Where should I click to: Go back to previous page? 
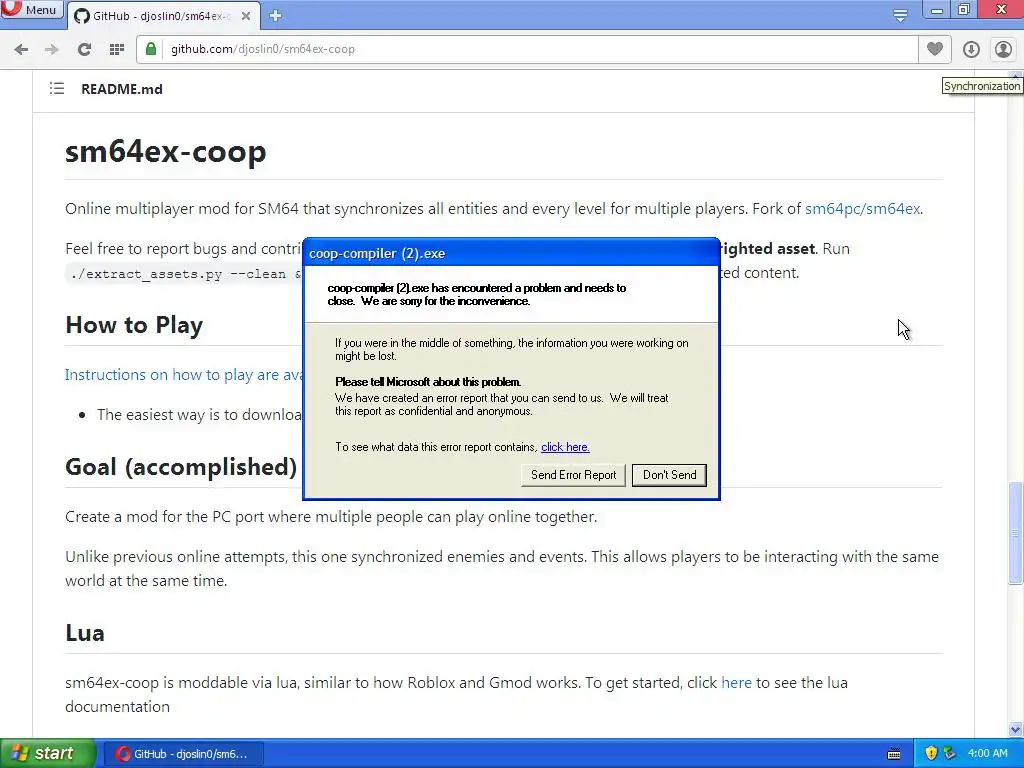pyautogui.click(x=21, y=49)
